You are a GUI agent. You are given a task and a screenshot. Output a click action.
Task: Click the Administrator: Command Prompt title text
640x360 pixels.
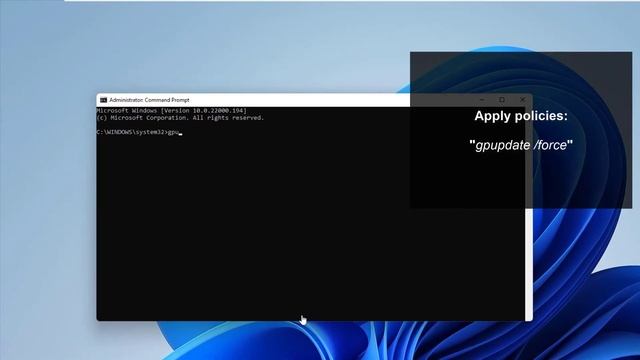149,100
